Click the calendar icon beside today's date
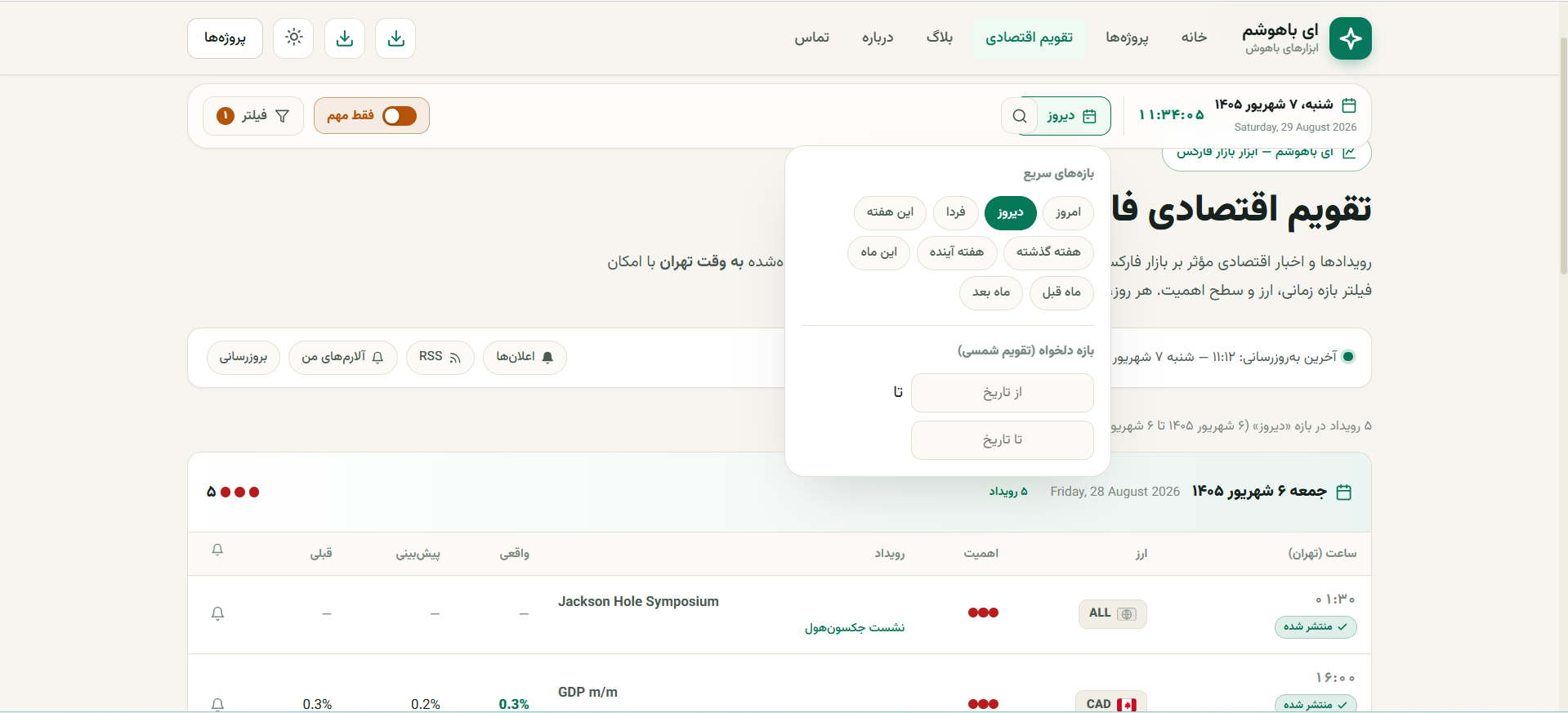 (x=1349, y=105)
